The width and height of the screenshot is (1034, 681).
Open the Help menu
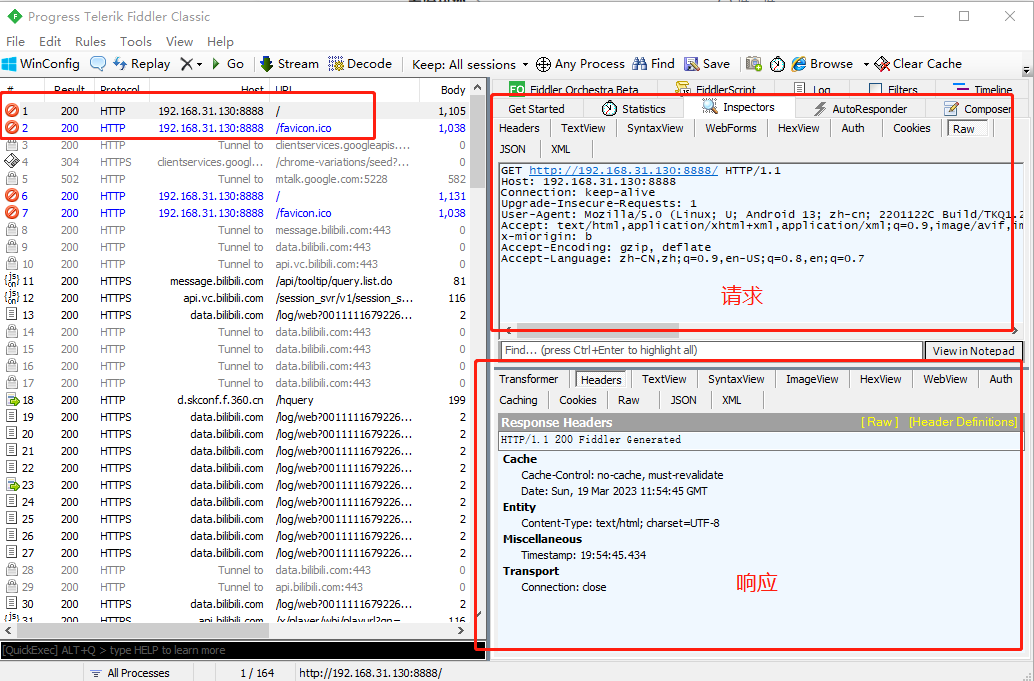(x=220, y=42)
